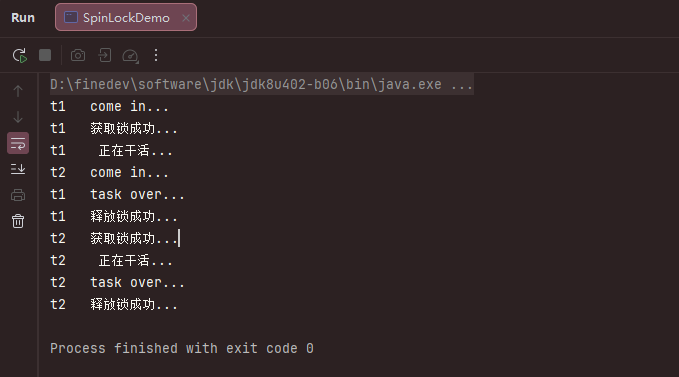679x377 pixels.
Task: Click the 't1 task over...' output line
Action: pos(117,194)
